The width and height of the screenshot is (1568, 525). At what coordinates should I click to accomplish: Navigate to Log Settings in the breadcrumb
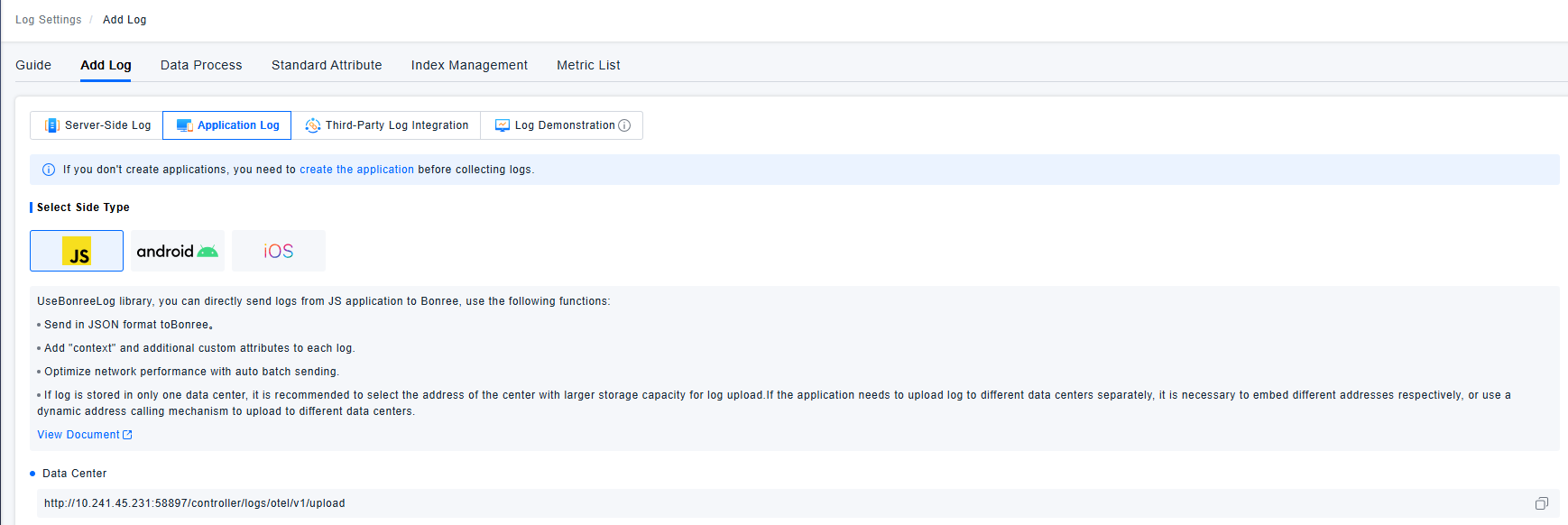point(48,20)
